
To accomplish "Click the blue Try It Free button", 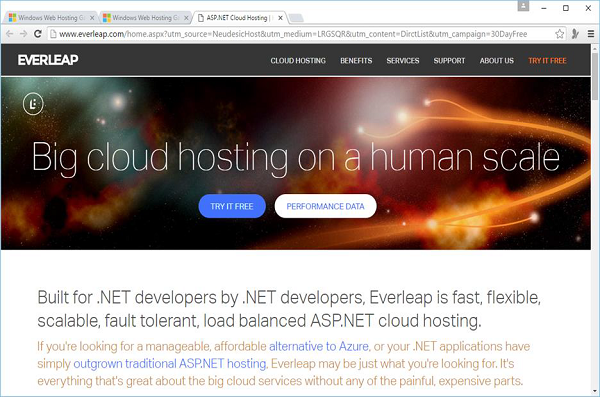I will (x=232, y=206).
